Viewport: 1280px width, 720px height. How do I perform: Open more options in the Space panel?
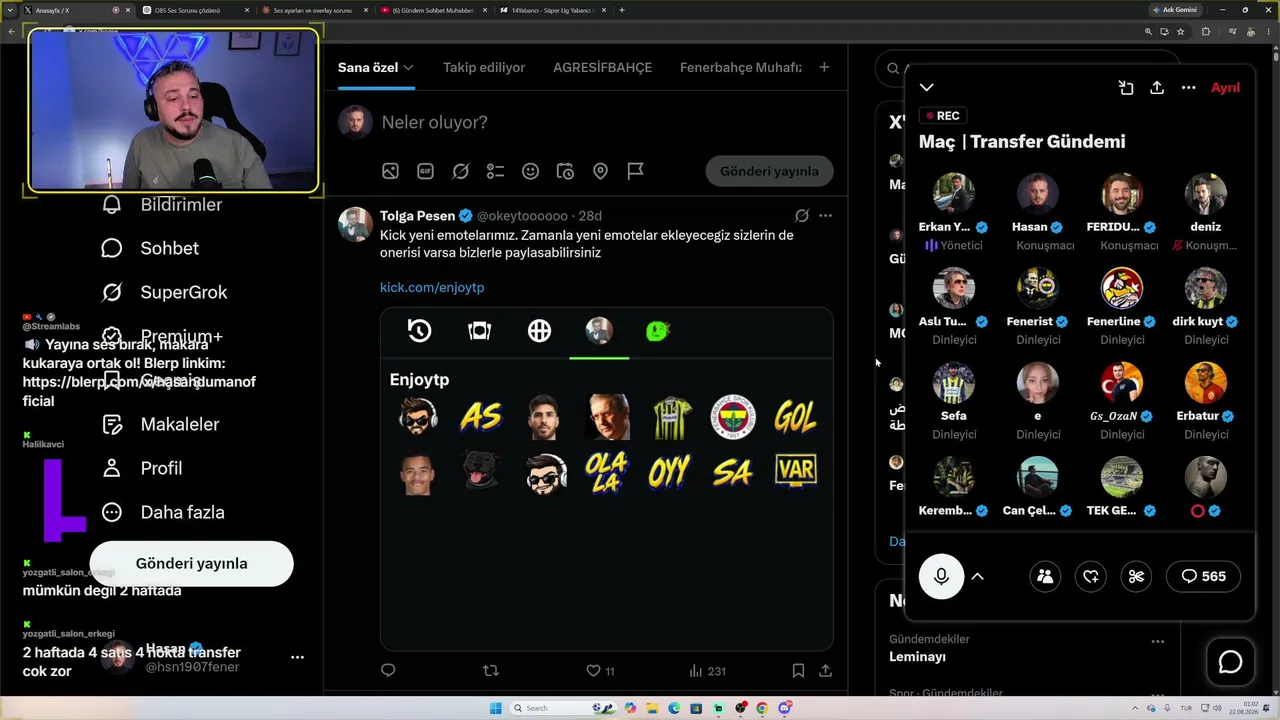point(1188,88)
